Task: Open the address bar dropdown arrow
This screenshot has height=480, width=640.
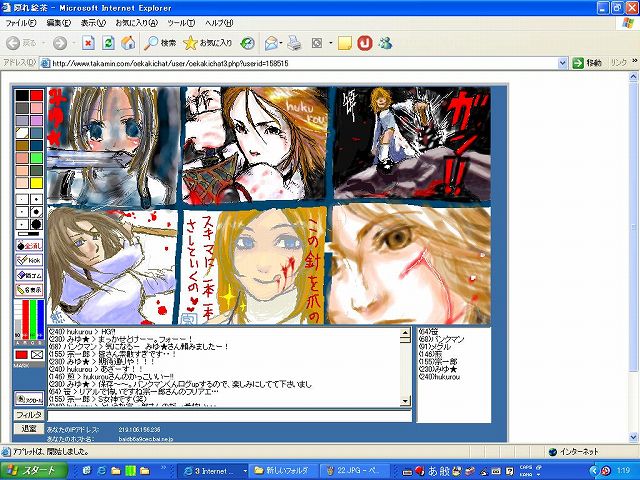Action: (562, 63)
